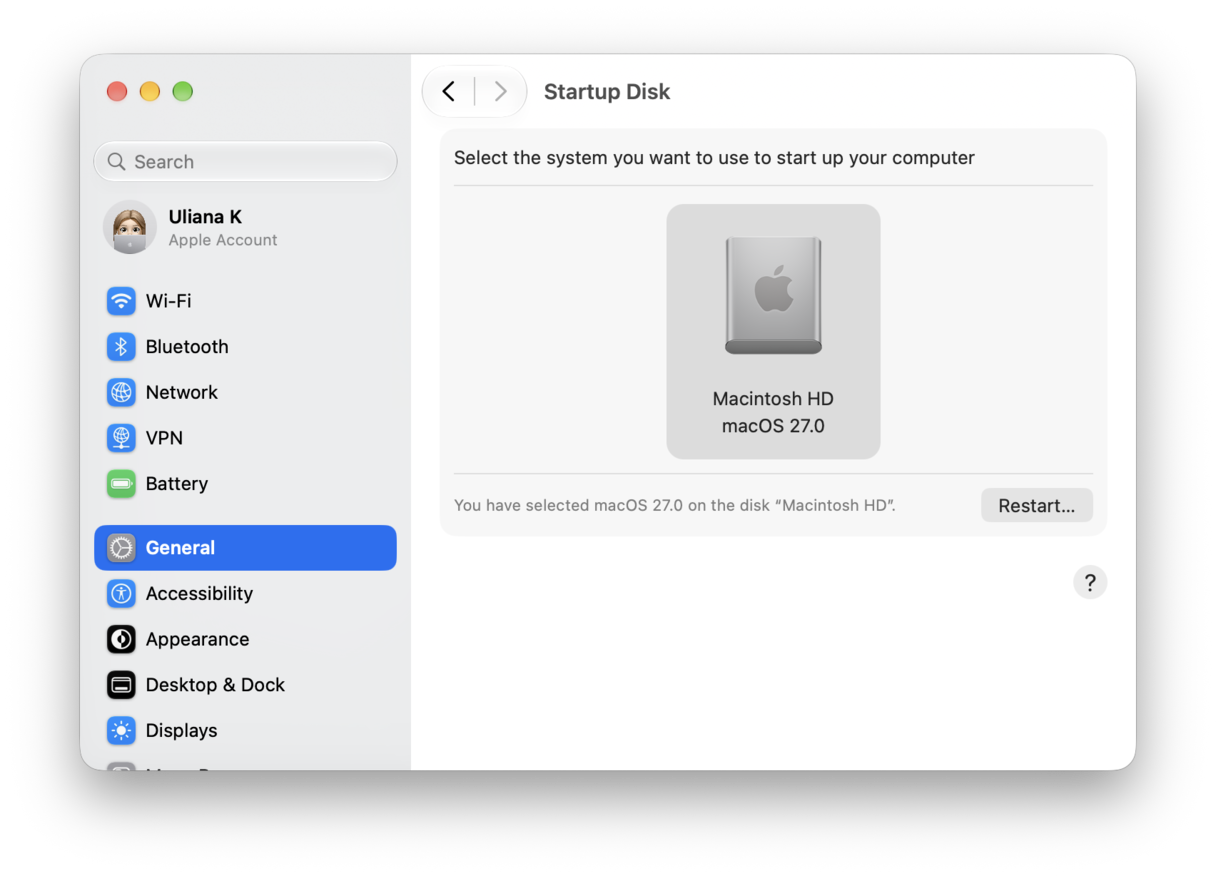Open the Desktop & Dock label
Screen dimensions: 1216x876
(x=215, y=685)
